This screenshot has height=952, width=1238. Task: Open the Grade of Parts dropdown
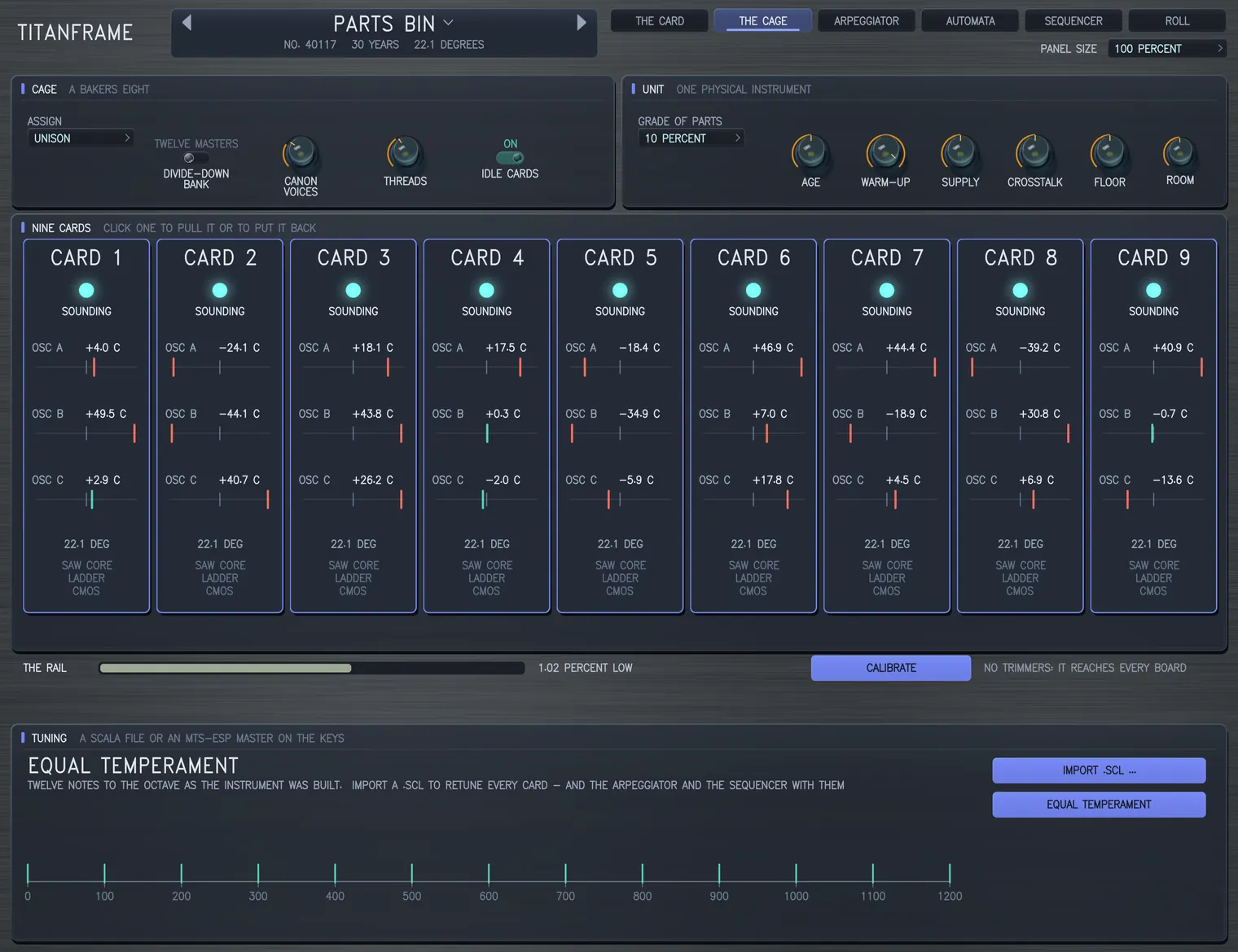(x=691, y=138)
